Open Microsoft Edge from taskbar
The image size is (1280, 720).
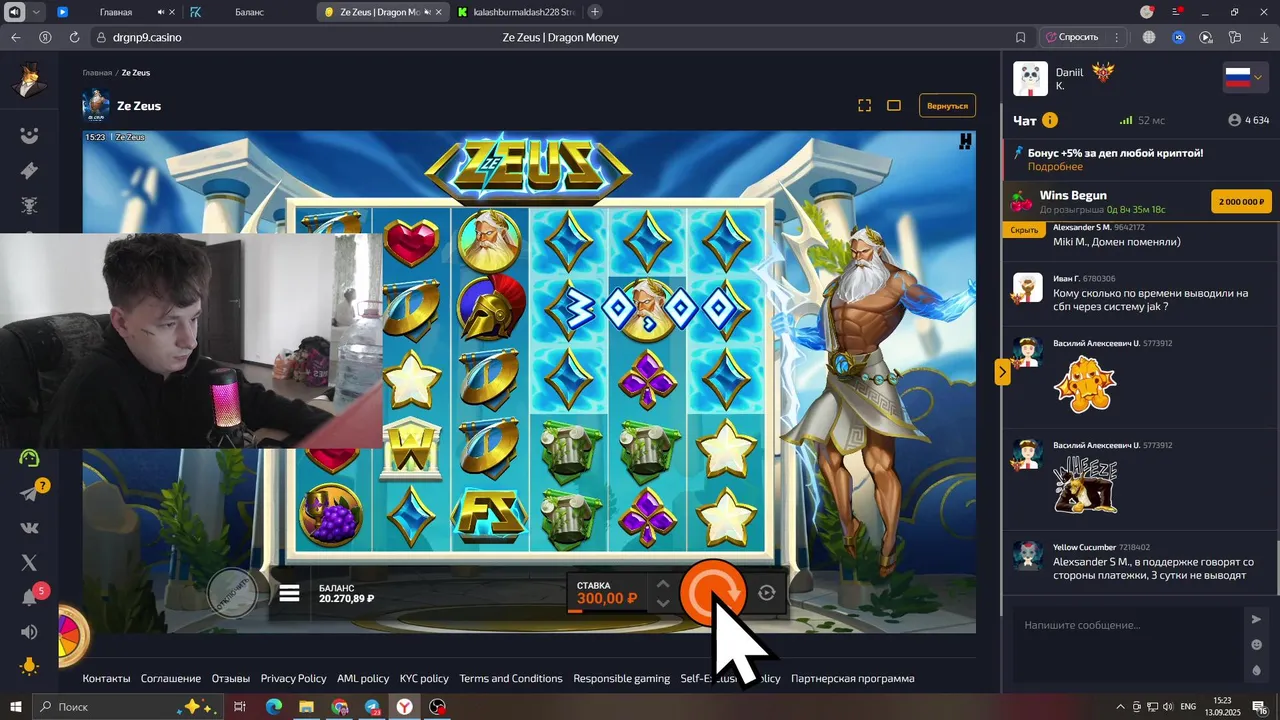pos(273,706)
